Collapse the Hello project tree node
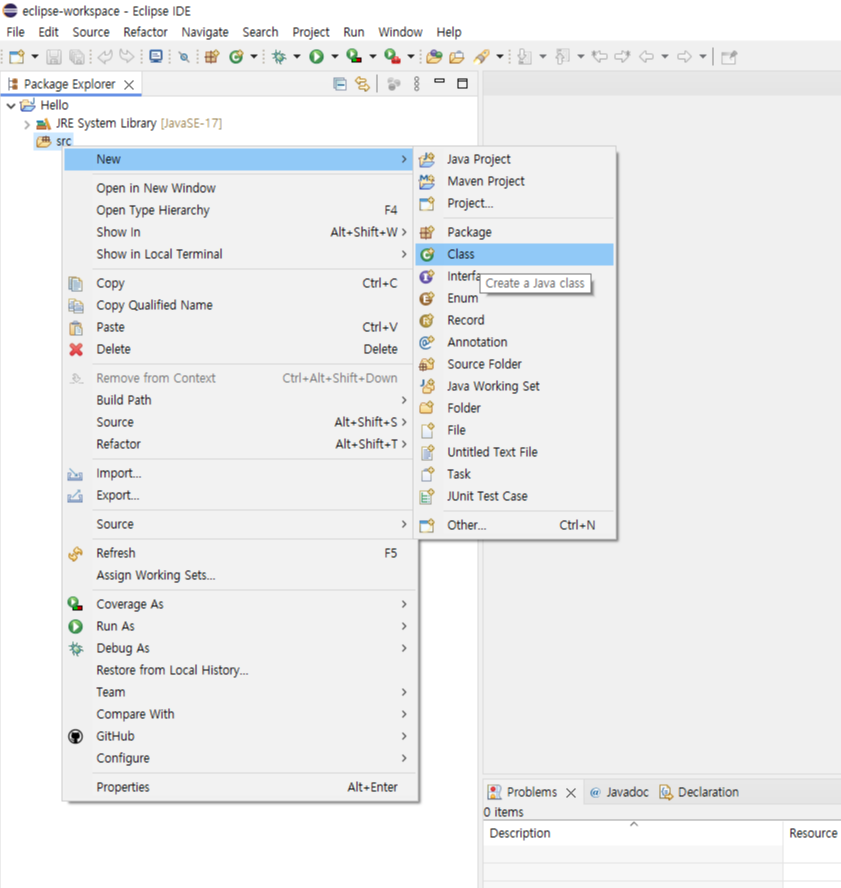The height and width of the screenshot is (888, 841). tap(11, 105)
